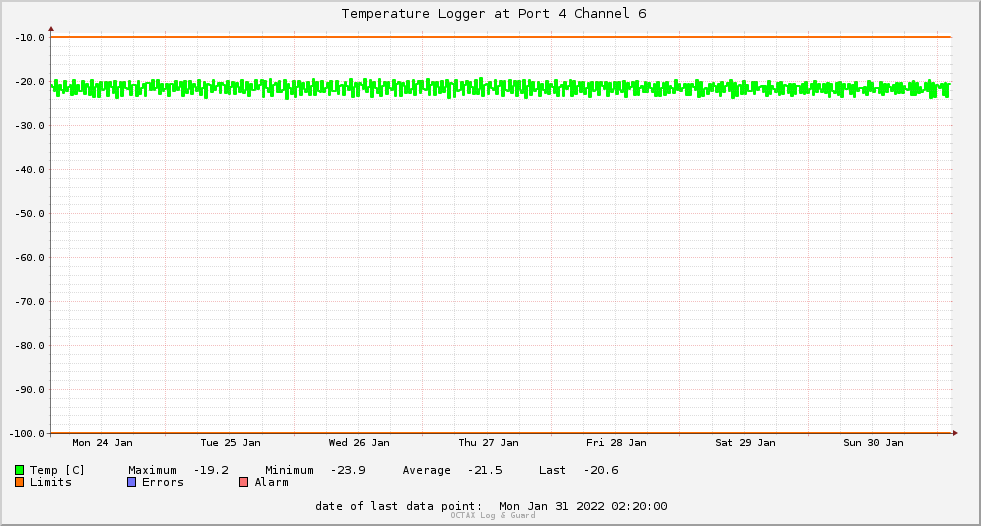Click the green Temp [C] legend swatch
Image resolution: width=981 pixels, height=526 pixels.
tap(19, 470)
